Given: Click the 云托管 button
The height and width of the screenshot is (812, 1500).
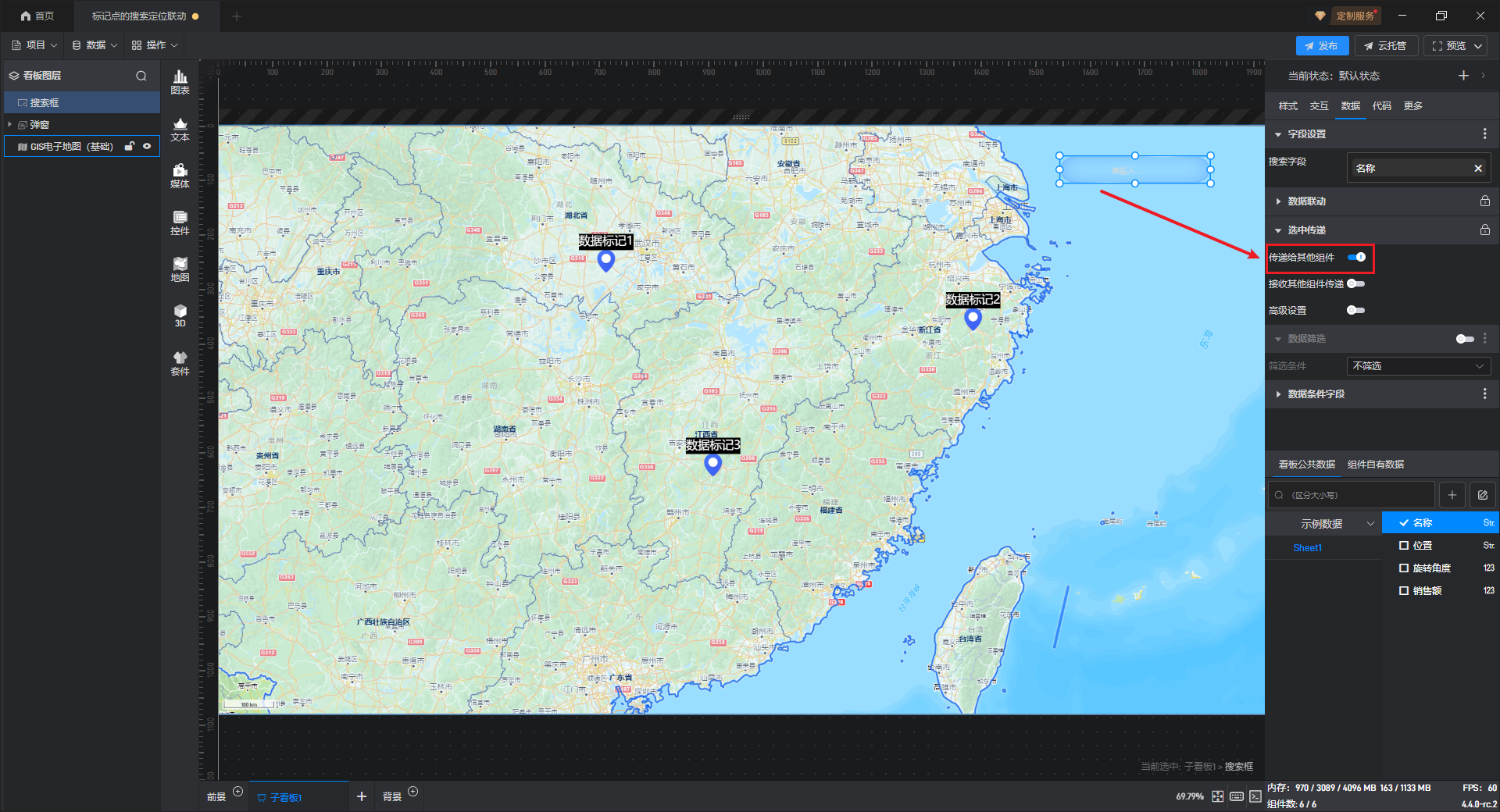Looking at the screenshot, I should point(1385,46).
